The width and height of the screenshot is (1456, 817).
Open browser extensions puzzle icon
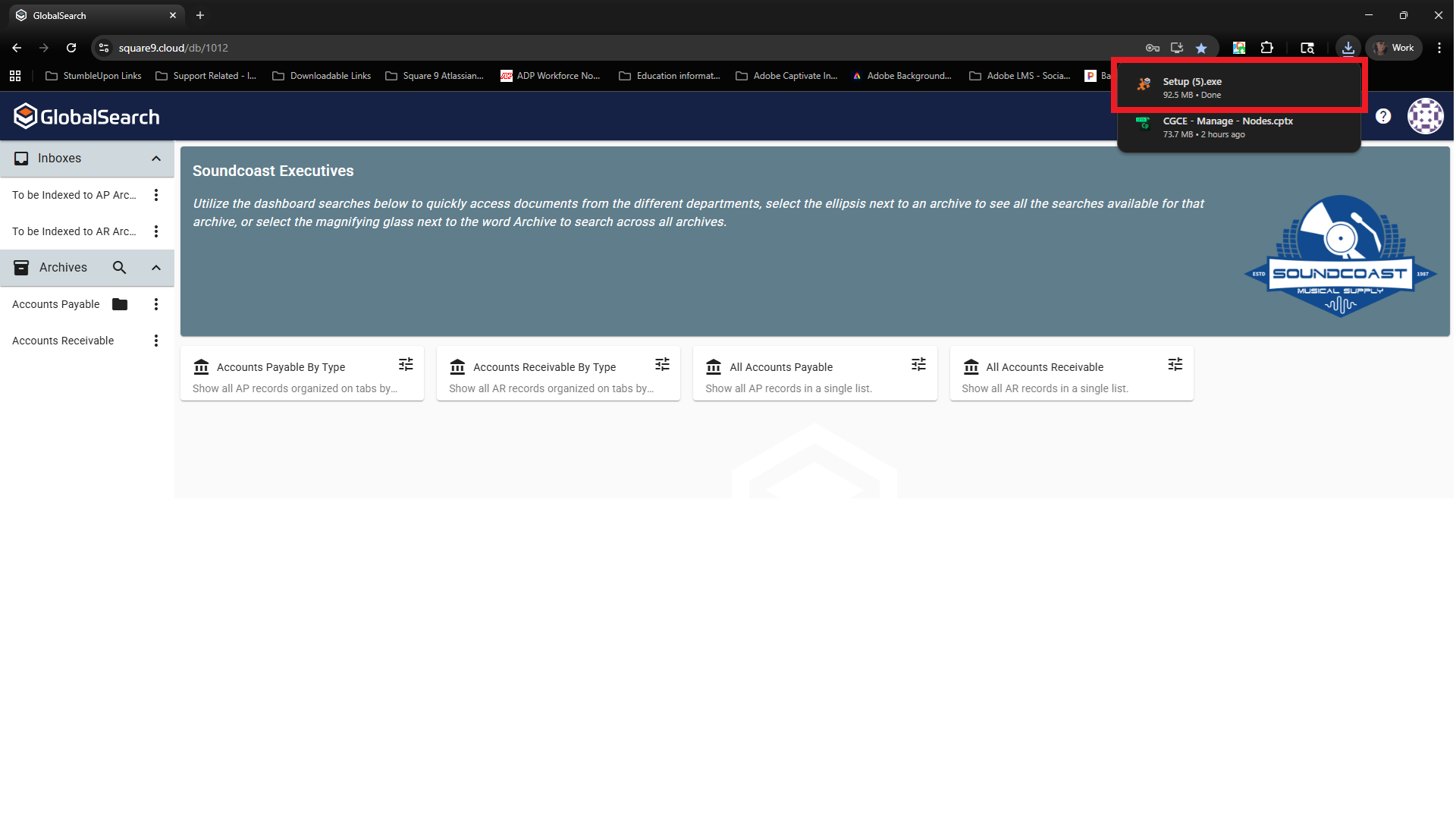pos(1266,48)
